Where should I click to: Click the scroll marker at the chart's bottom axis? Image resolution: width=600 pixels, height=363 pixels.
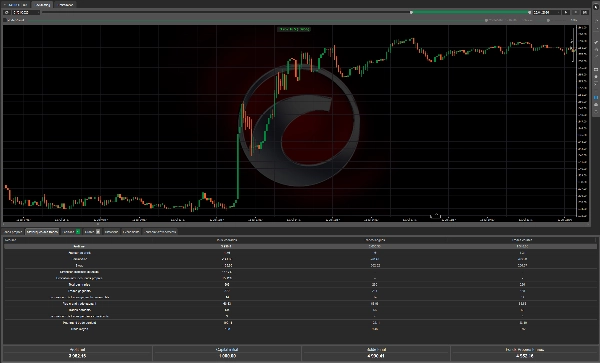tap(436, 216)
